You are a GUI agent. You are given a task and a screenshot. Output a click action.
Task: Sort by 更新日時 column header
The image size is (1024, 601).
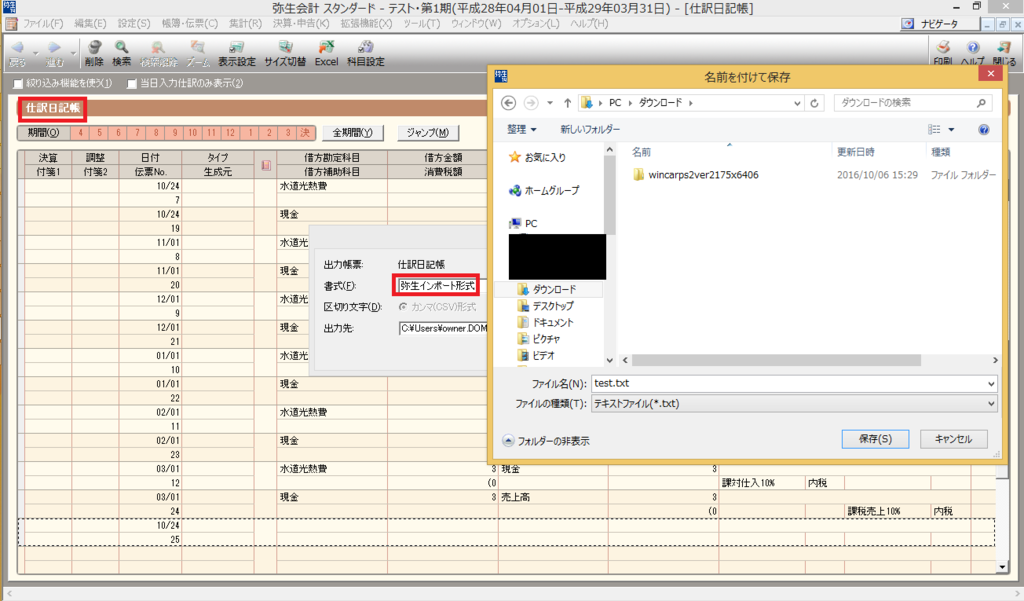[x=856, y=152]
